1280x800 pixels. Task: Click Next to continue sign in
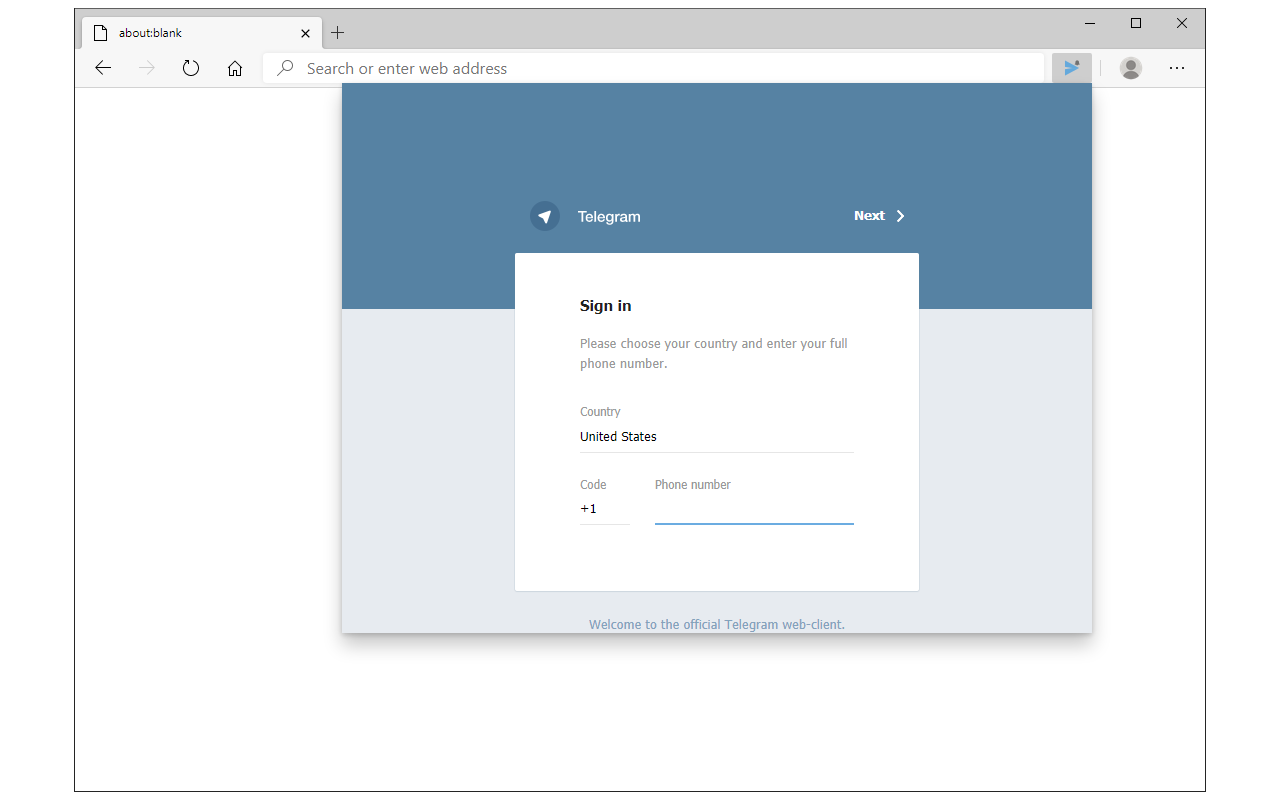point(879,216)
